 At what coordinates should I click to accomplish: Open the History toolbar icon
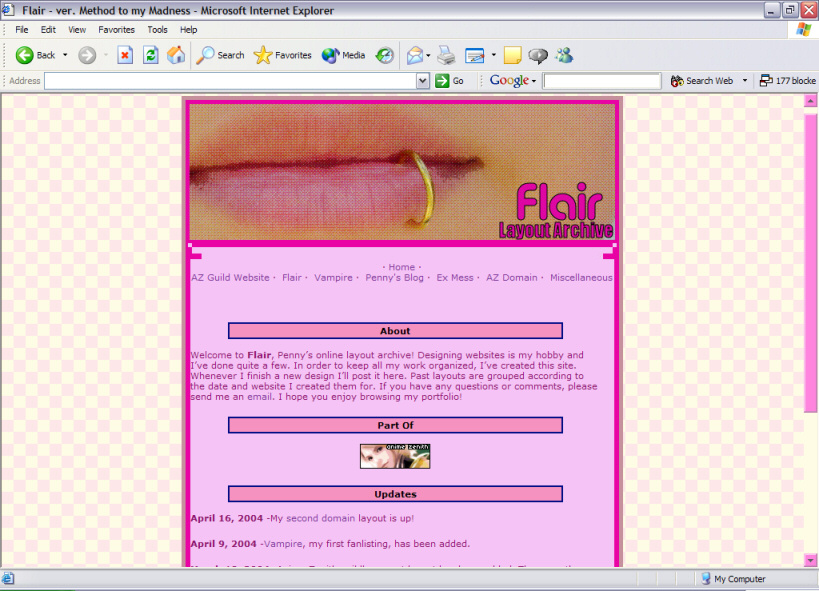[384, 55]
